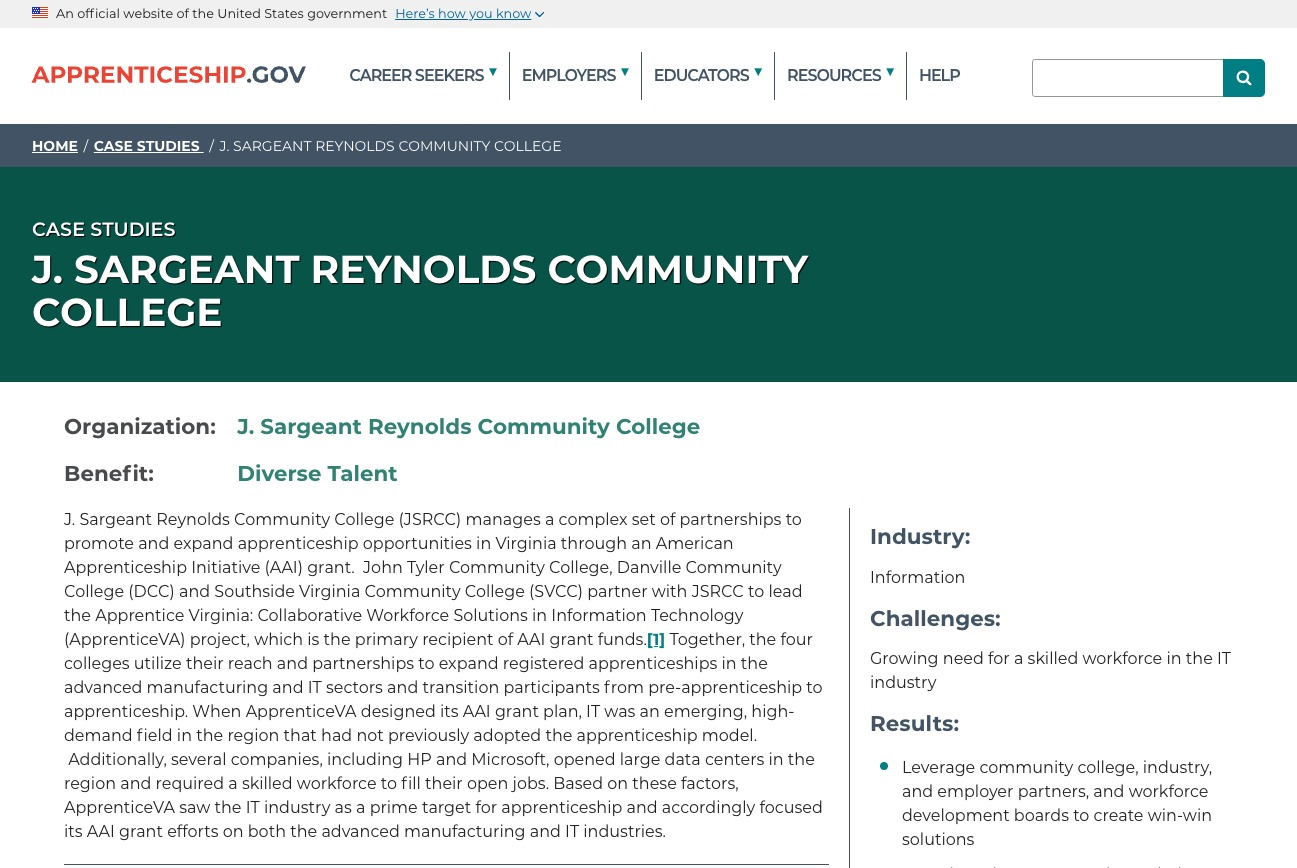Click the "Case Studies" banner subtitle
This screenshot has height=868, width=1297.
tap(104, 230)
